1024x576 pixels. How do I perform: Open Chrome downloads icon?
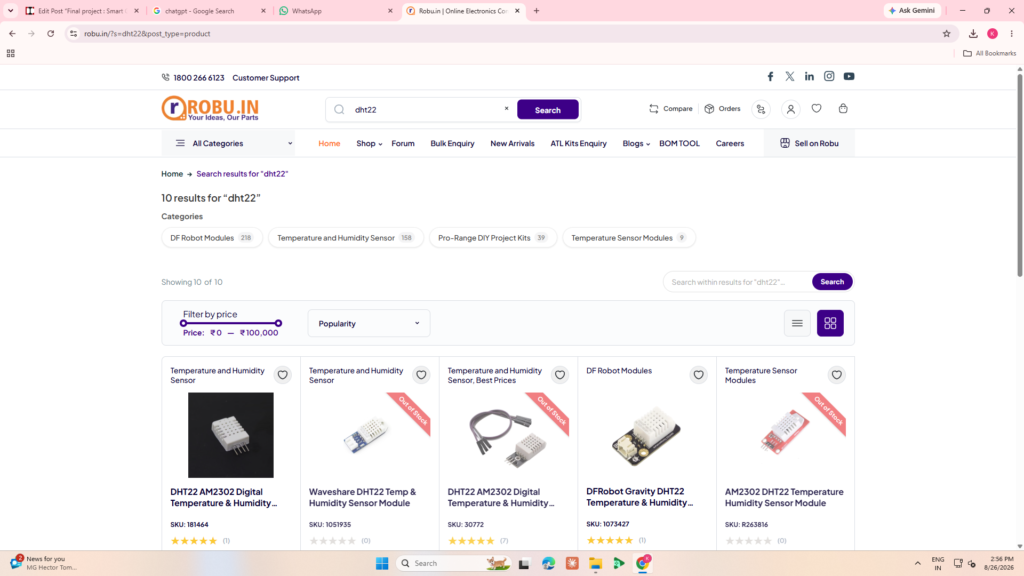[x=973, y=33]
